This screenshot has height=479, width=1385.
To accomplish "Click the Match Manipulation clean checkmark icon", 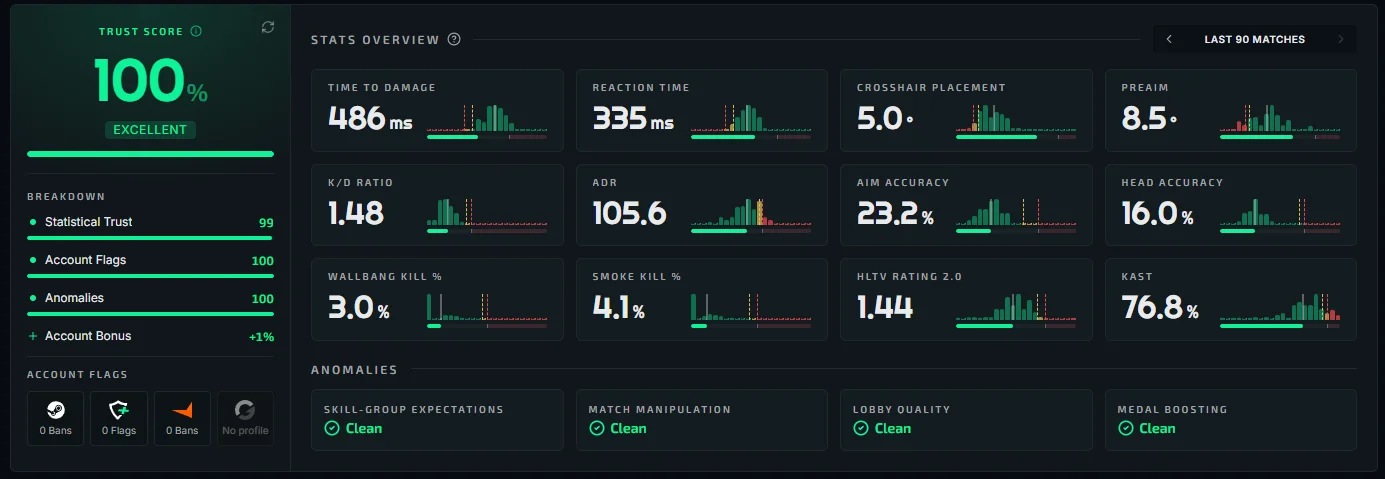I will coord(596,428).
